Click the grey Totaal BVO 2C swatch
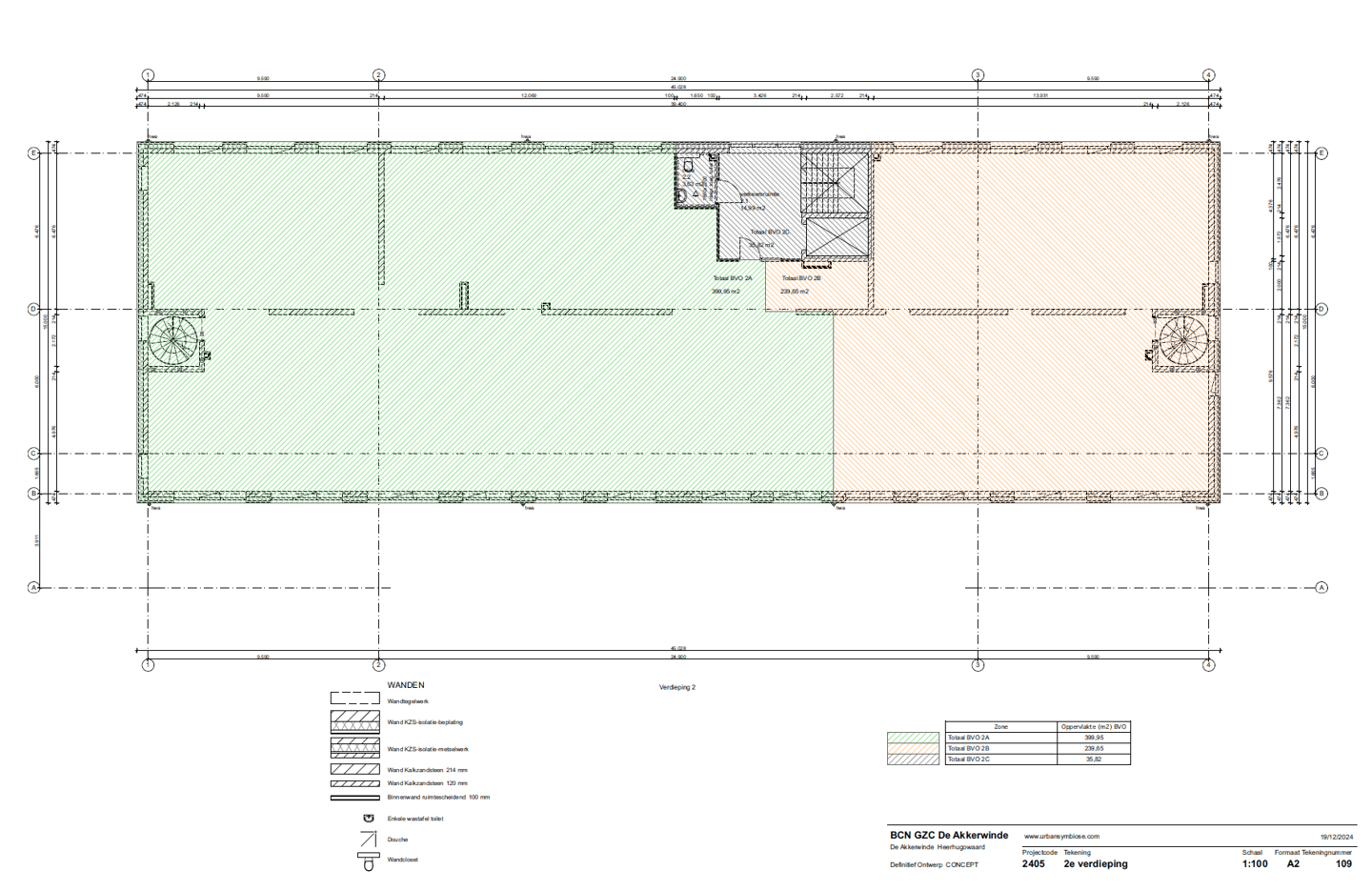Image resolution: width=1372 pixels, height=891 pixels. click(x=913, y=759)
